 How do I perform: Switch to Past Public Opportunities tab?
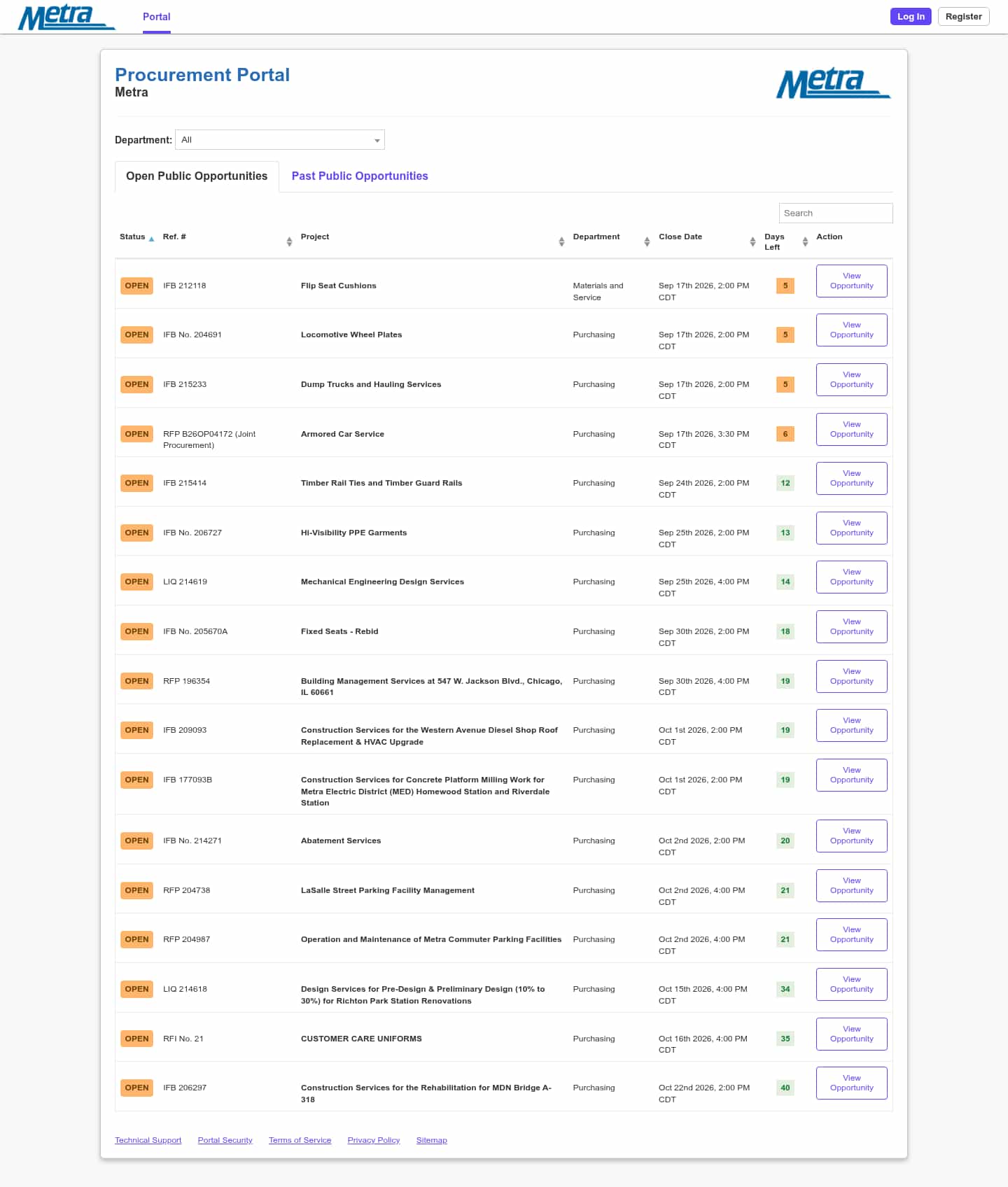(x=360, y=176)
